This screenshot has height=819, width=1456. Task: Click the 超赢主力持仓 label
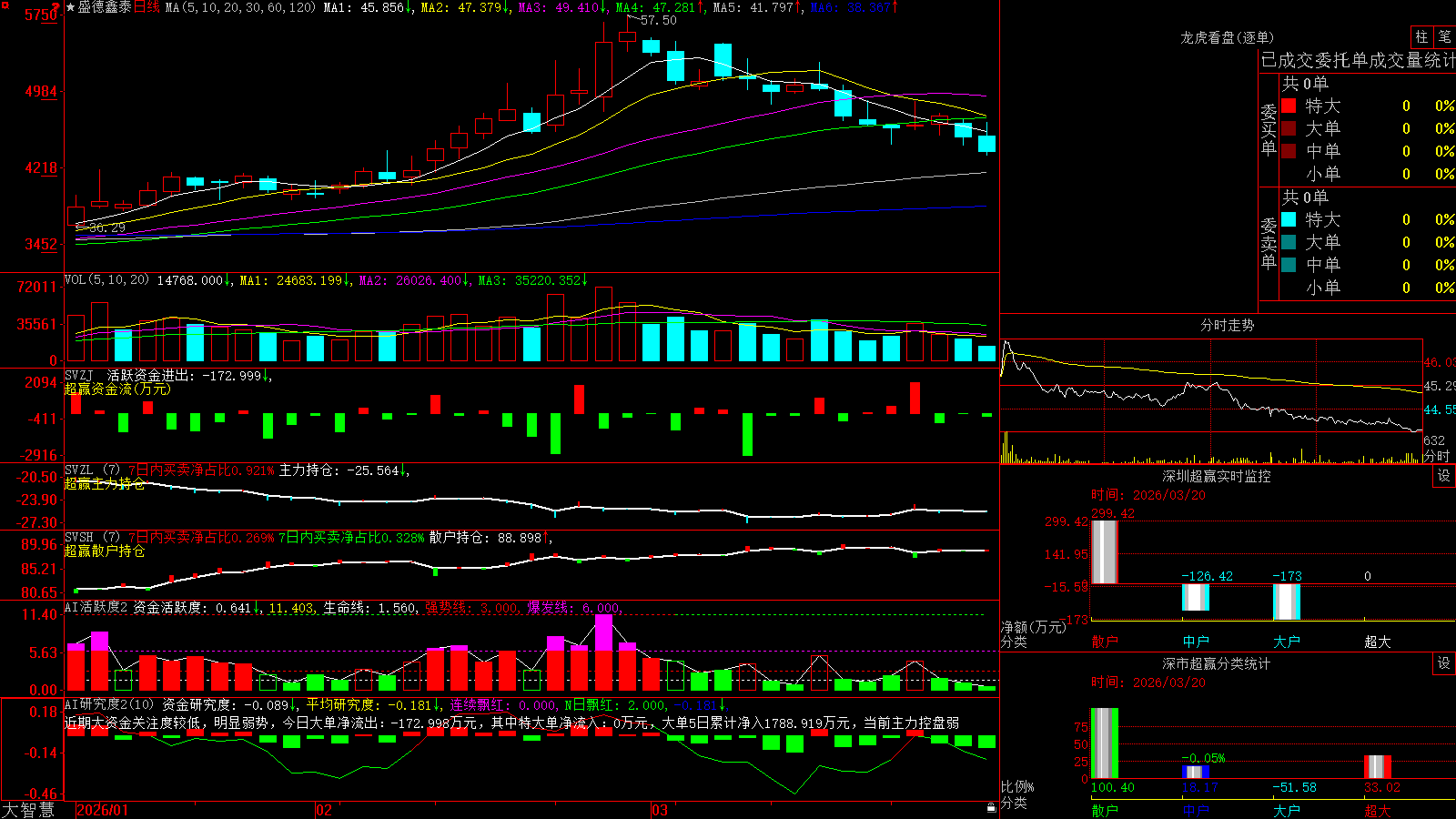tap(105, 484)
